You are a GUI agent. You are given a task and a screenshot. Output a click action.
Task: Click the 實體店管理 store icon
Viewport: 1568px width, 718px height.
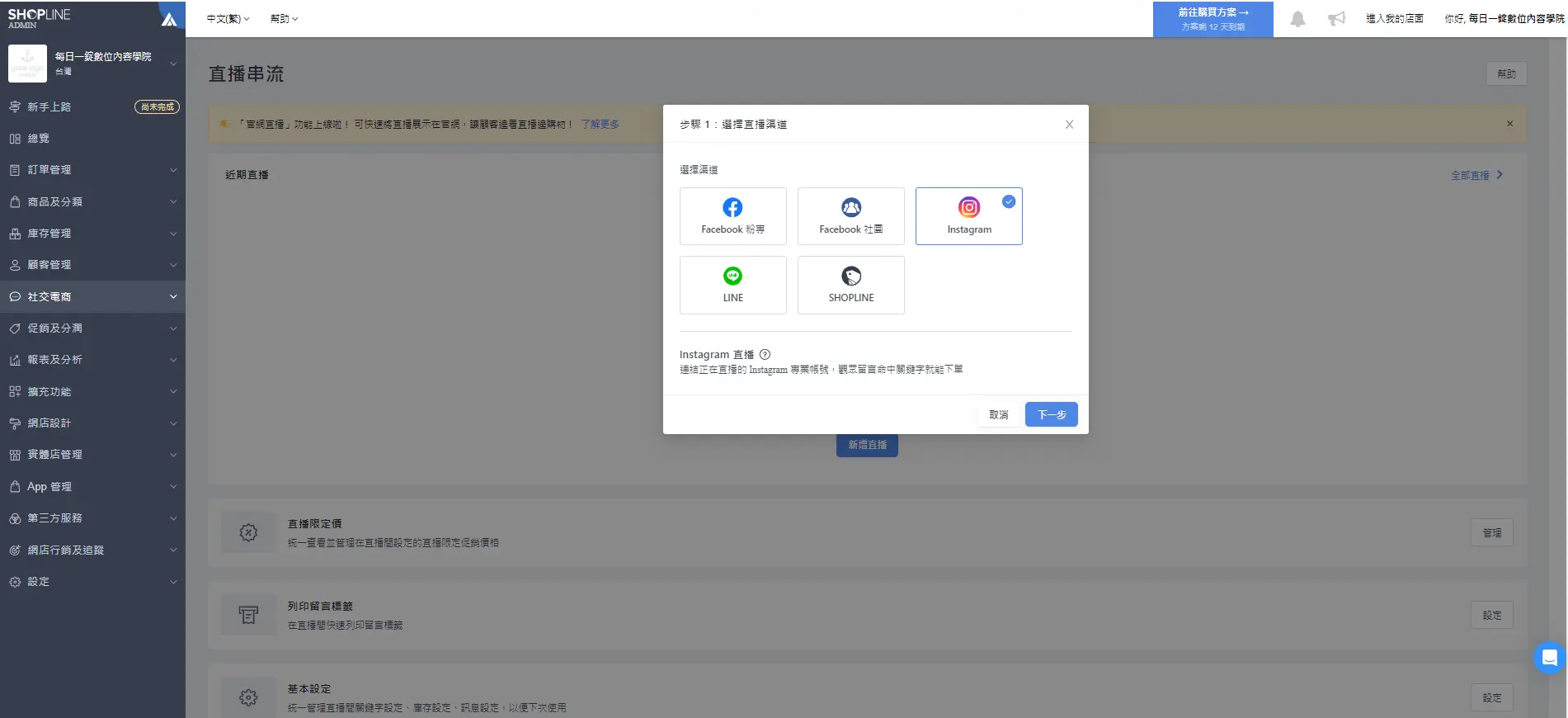coord(15,455)
